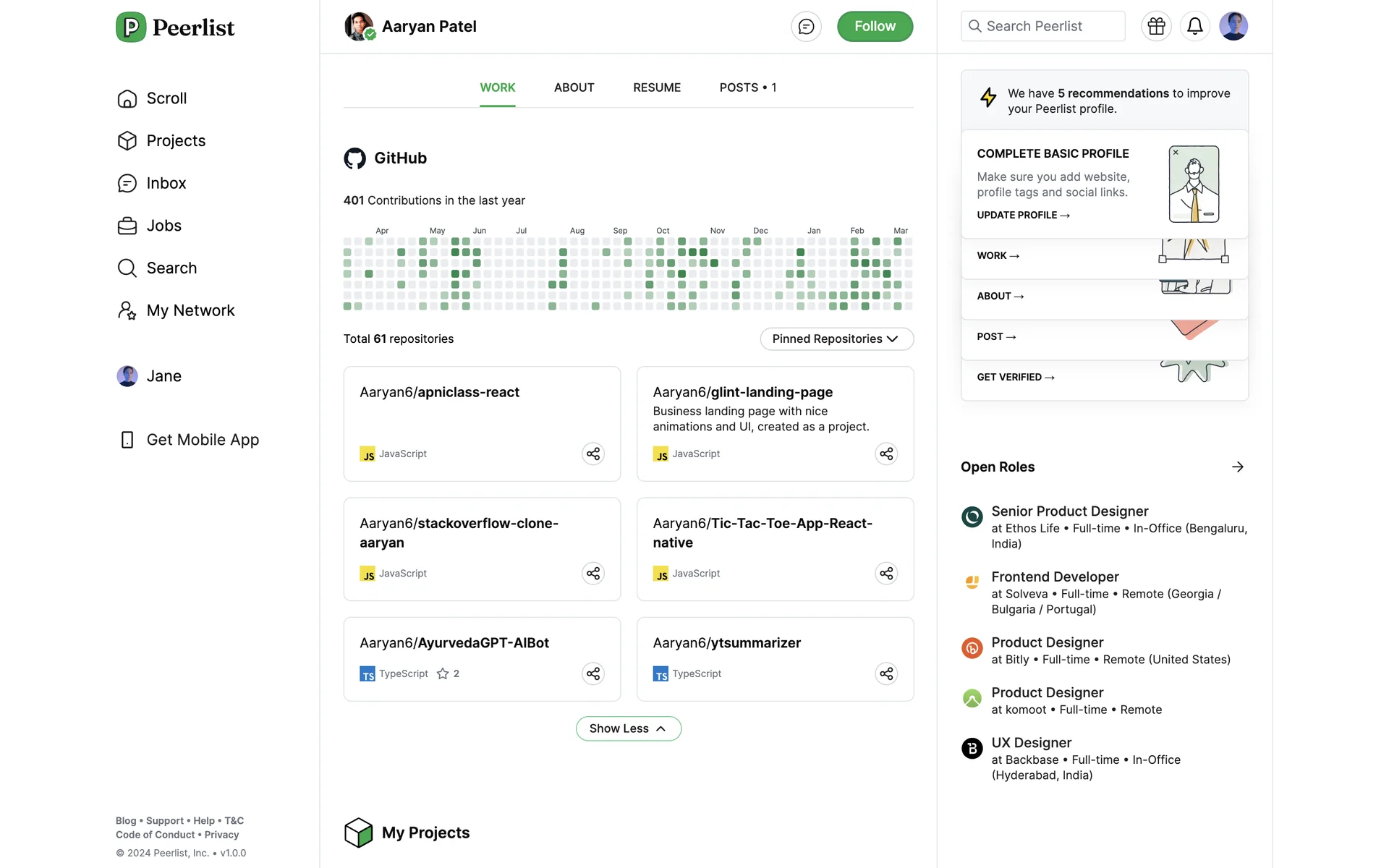
Task: Share the apniclass-react repository
Action: point(593,454)
